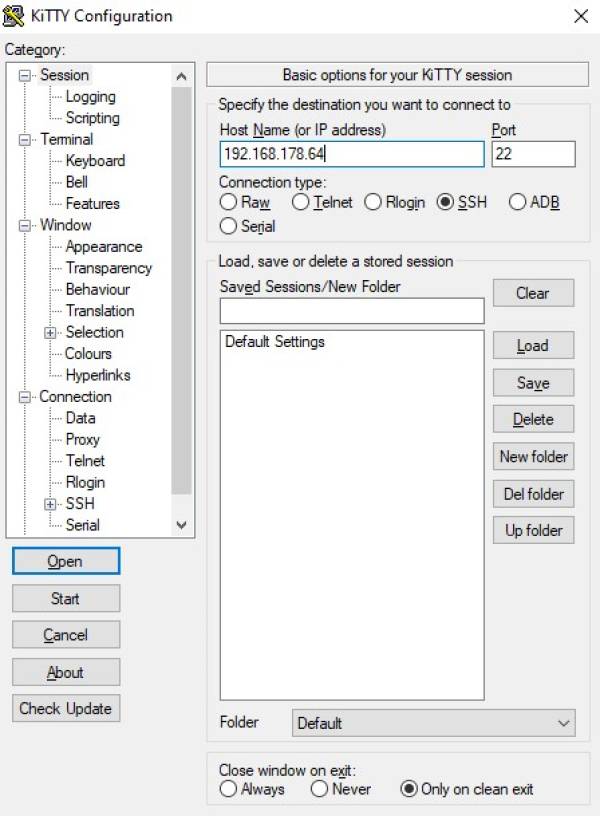This screenshot has width=600, height=816.
Task: Click the About button
Action: [x=66, y=672]
